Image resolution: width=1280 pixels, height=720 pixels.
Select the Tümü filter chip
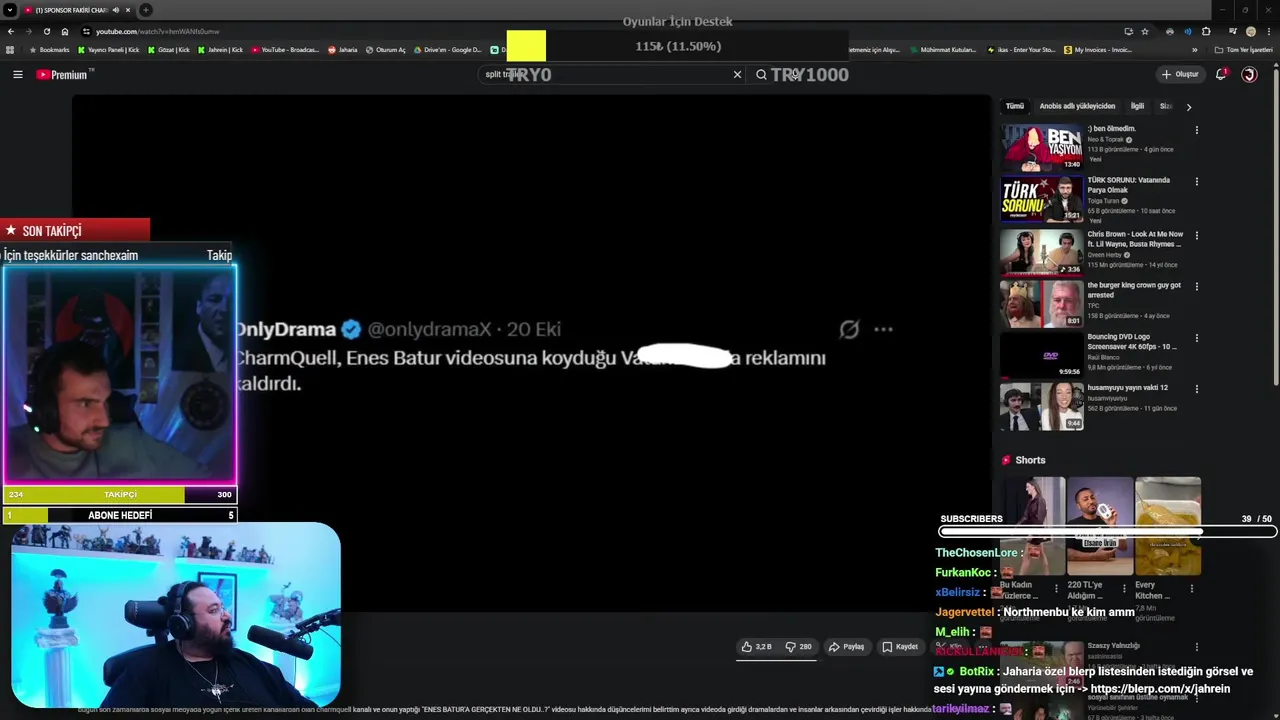point(1015,106)
